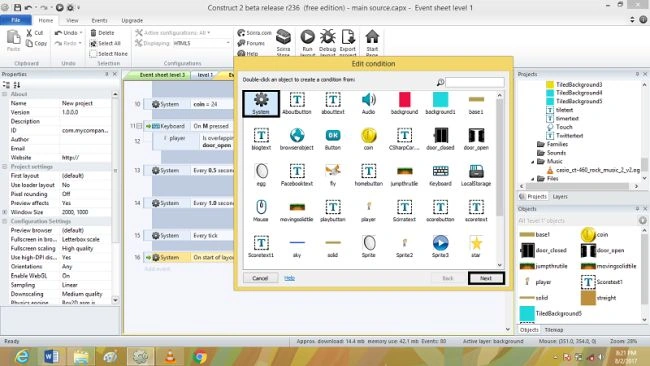Select TiledBackground5 in Objects panel
The height and width of the screenshot is (366, 650).
(551, 314)
